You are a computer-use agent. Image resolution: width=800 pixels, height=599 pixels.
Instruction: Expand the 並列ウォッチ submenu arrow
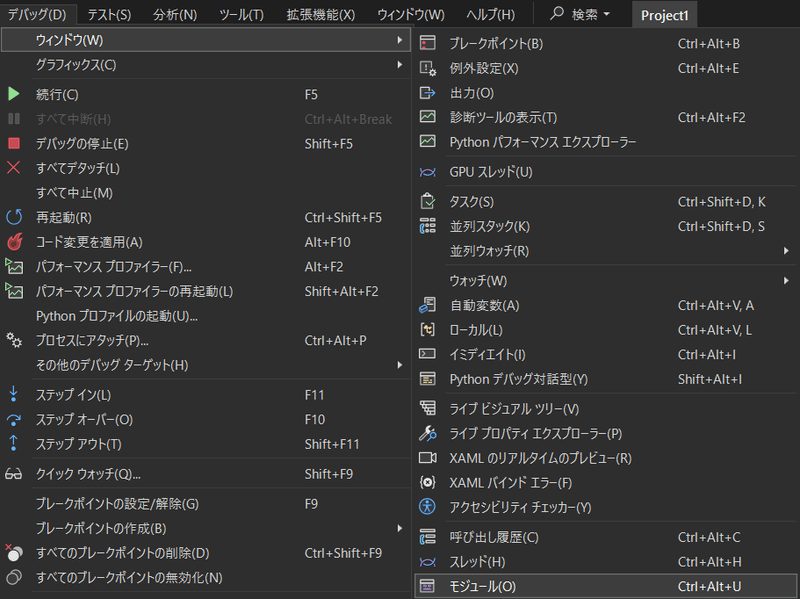click(x=787, y=251)
